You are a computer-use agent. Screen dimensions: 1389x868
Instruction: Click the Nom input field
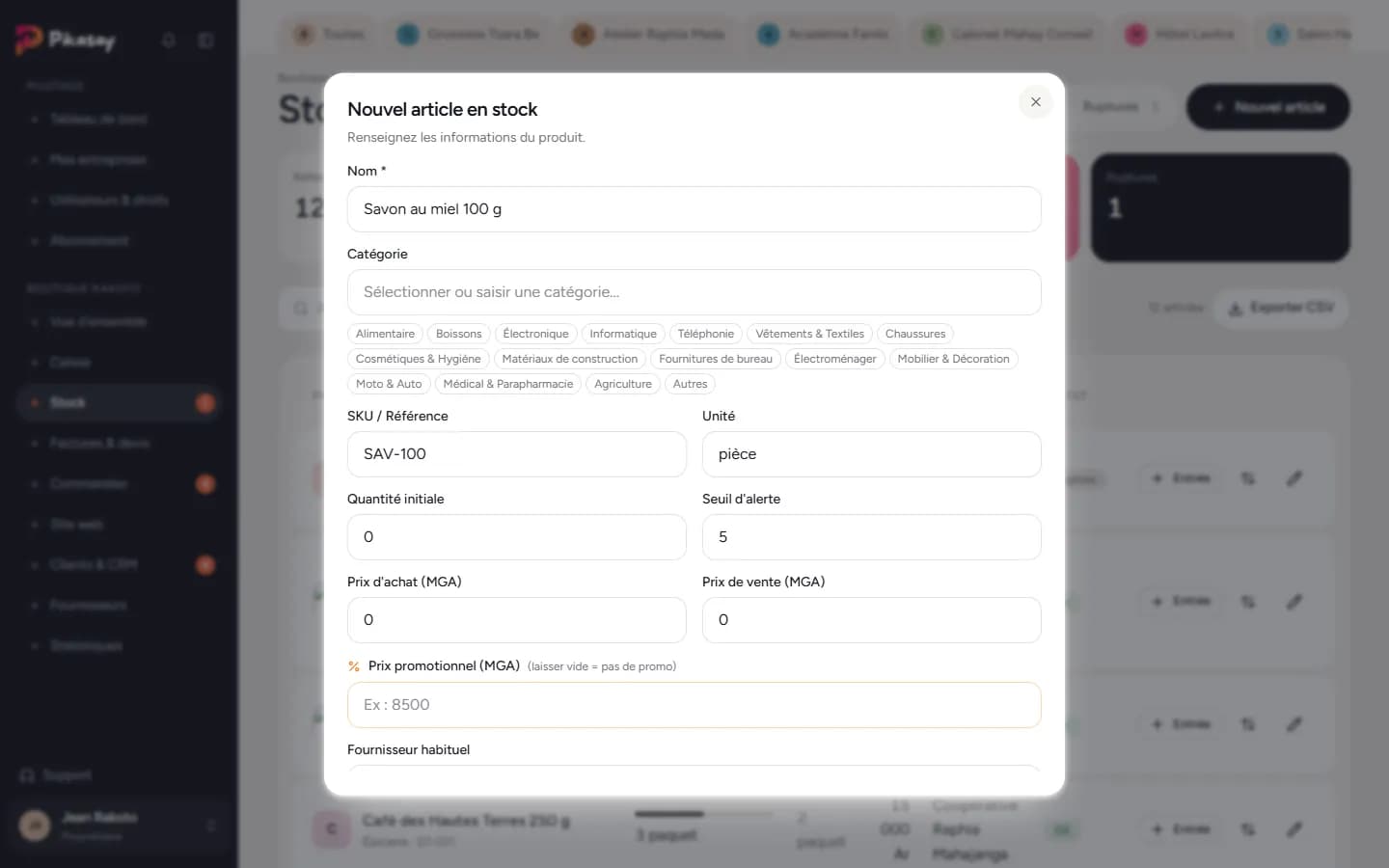(x=694, y=209)
